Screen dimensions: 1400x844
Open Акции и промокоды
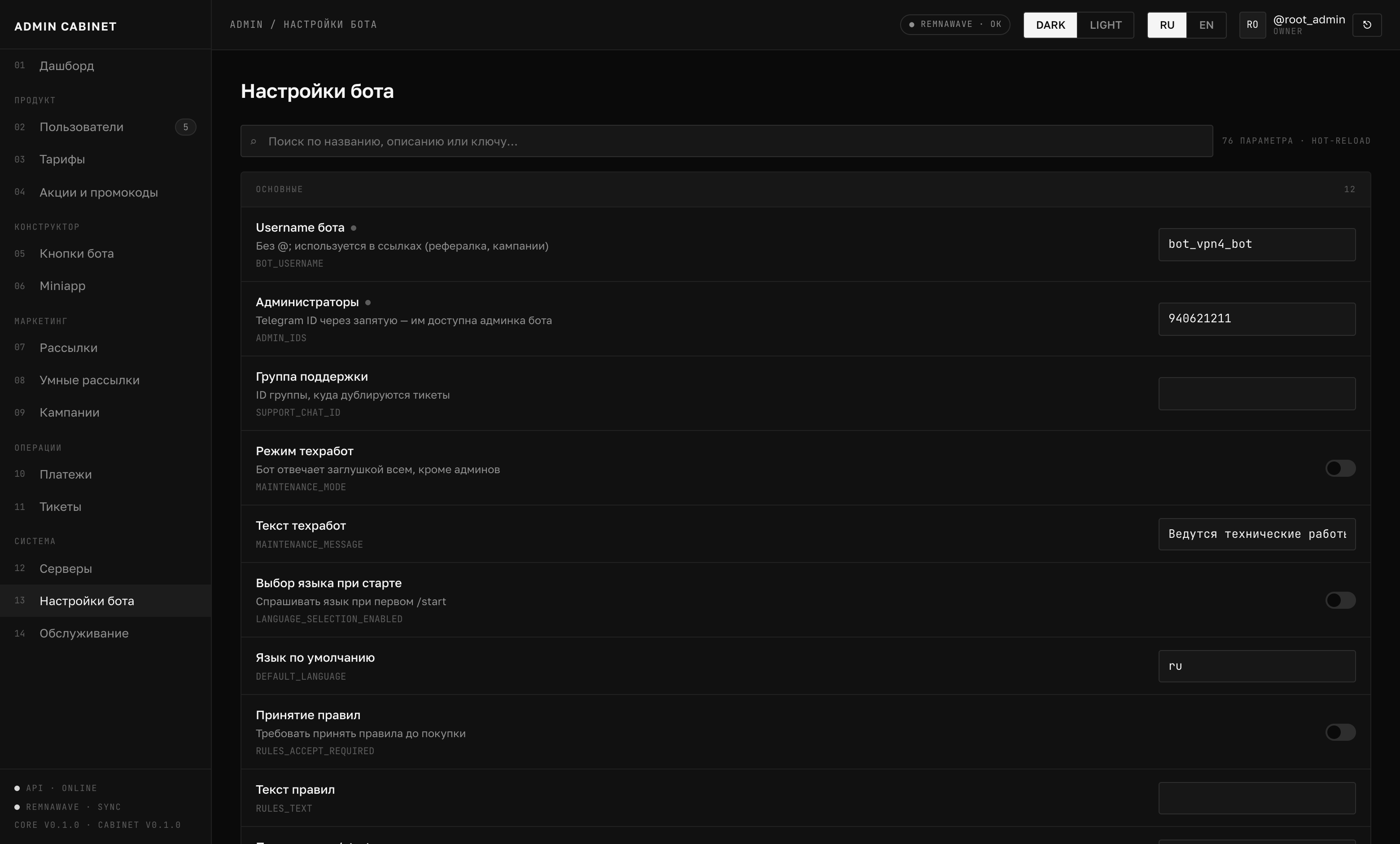coord(105,192)
